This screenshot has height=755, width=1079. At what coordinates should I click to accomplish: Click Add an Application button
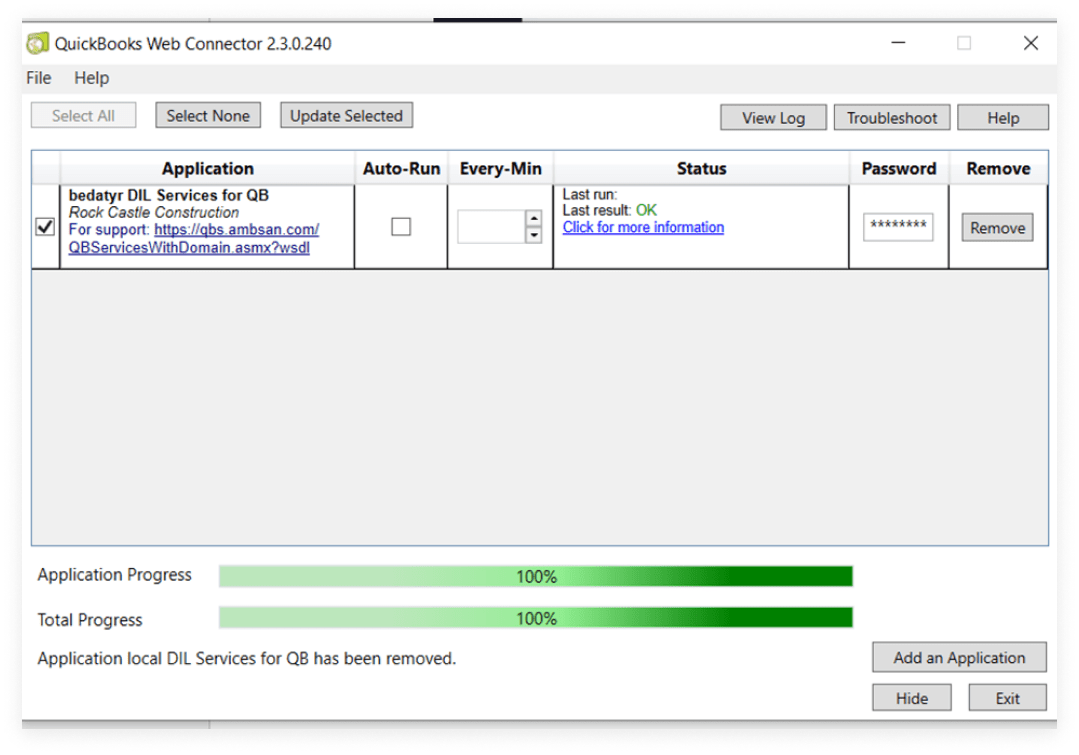click(959, 657)
